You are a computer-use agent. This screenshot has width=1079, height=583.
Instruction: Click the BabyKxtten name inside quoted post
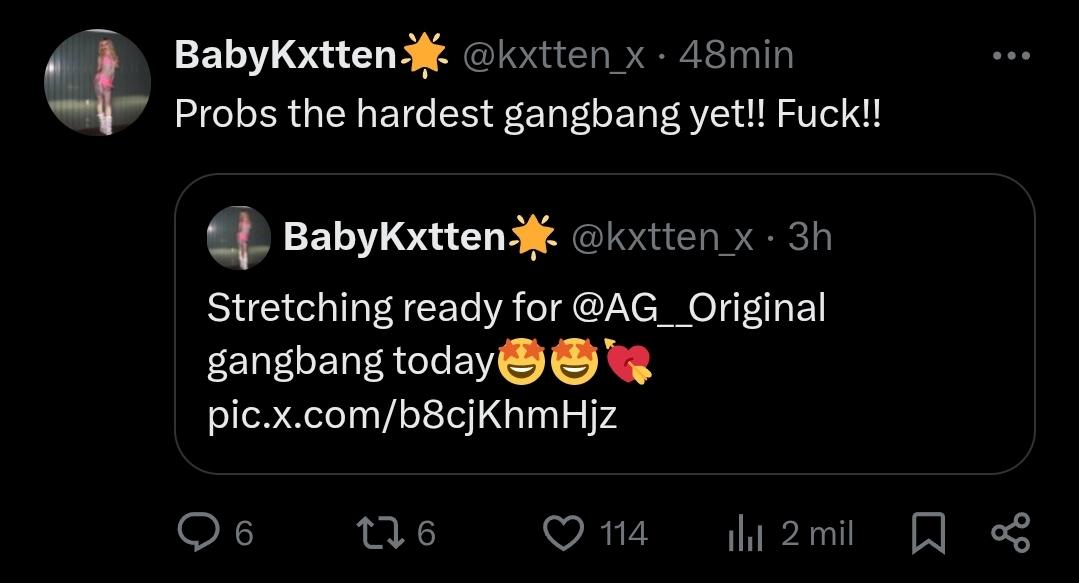point(394,237)
